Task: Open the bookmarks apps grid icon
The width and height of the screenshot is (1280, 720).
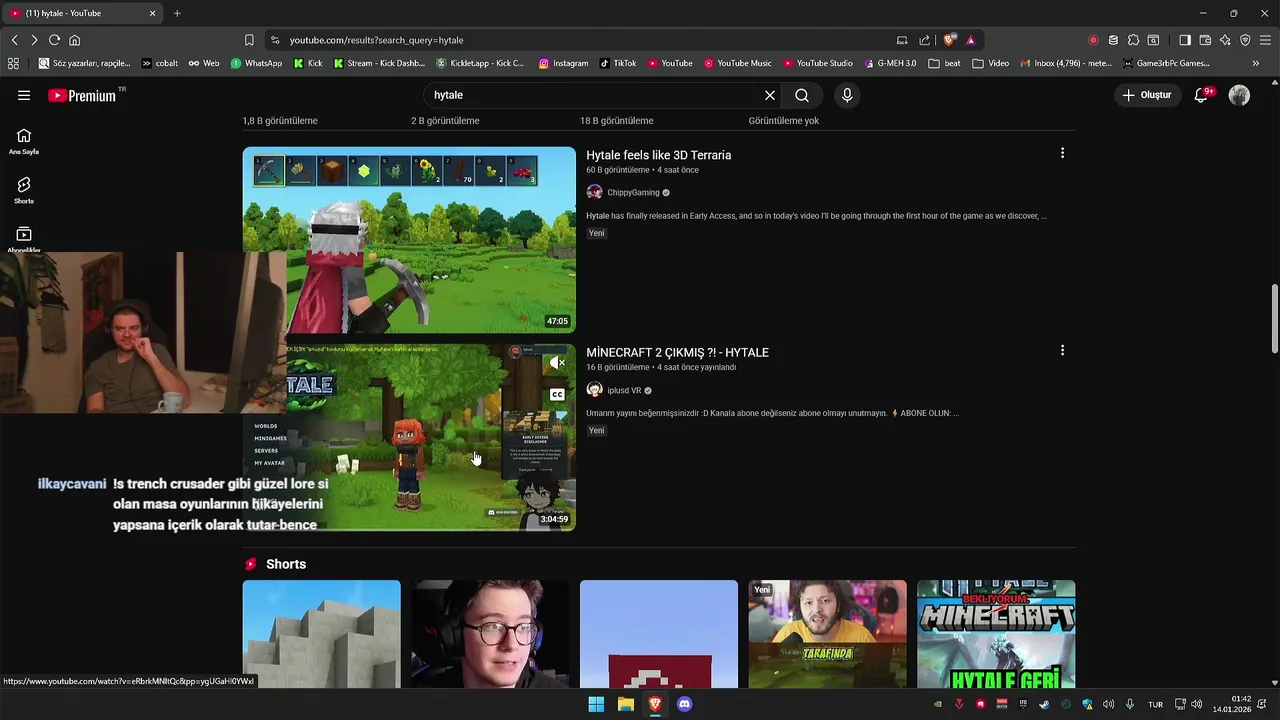Action: pos(13,63)
